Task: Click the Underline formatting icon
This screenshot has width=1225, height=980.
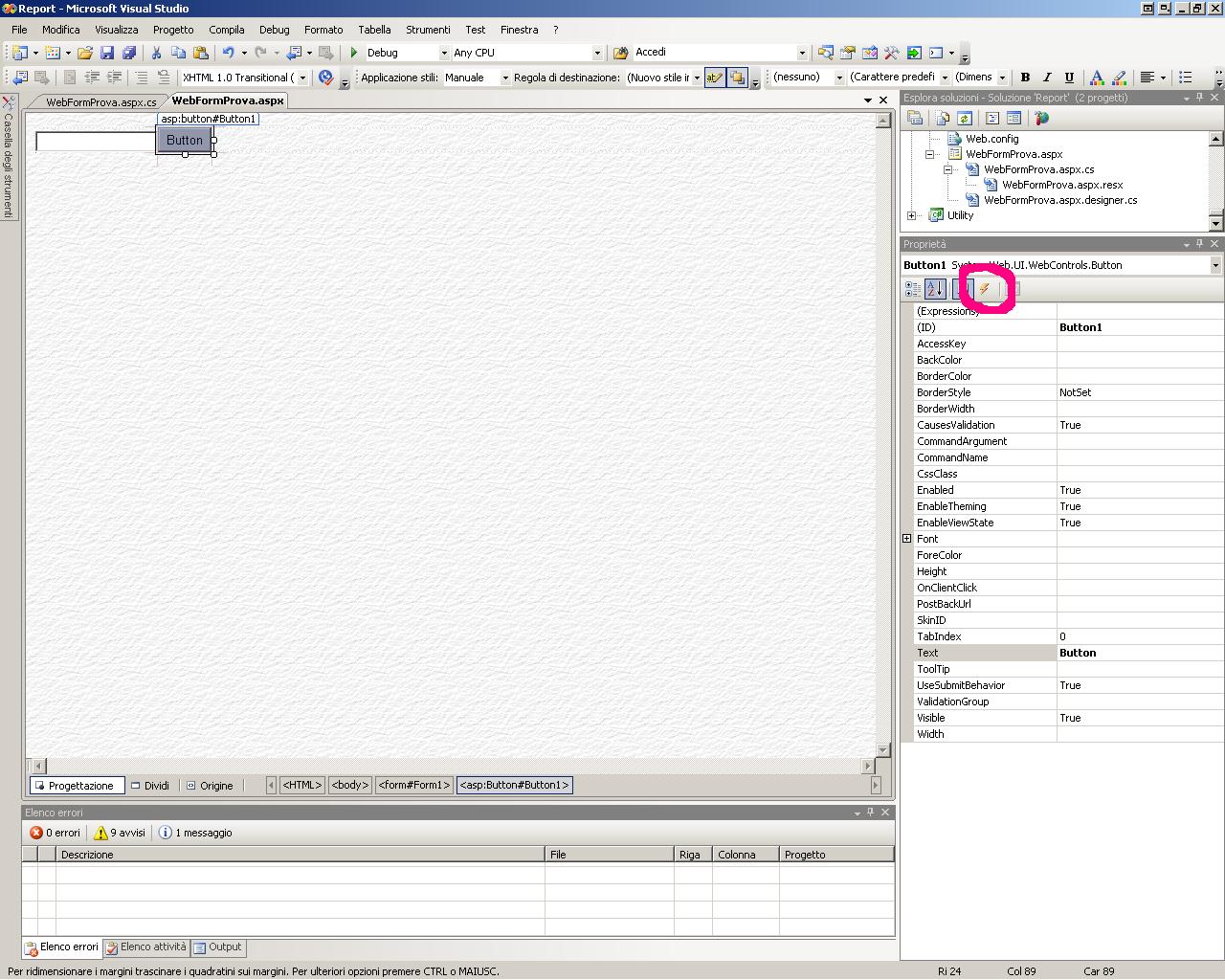Action: 1069,78
